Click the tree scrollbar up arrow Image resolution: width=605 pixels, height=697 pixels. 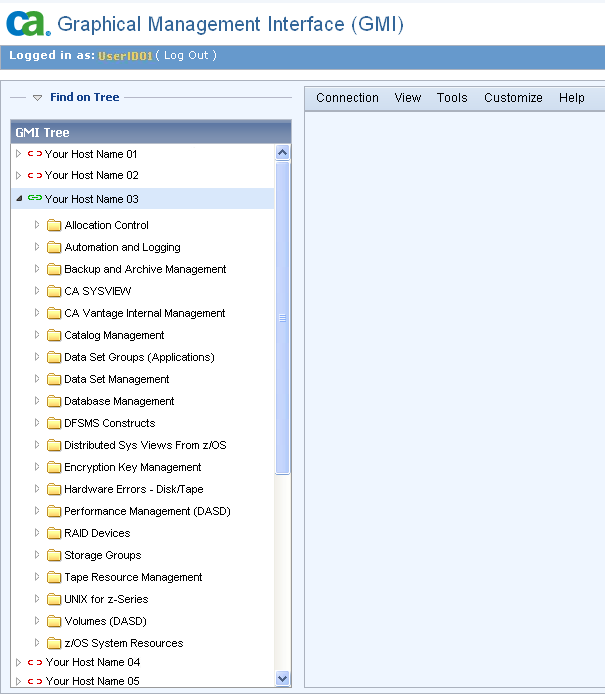coord(282,153)
